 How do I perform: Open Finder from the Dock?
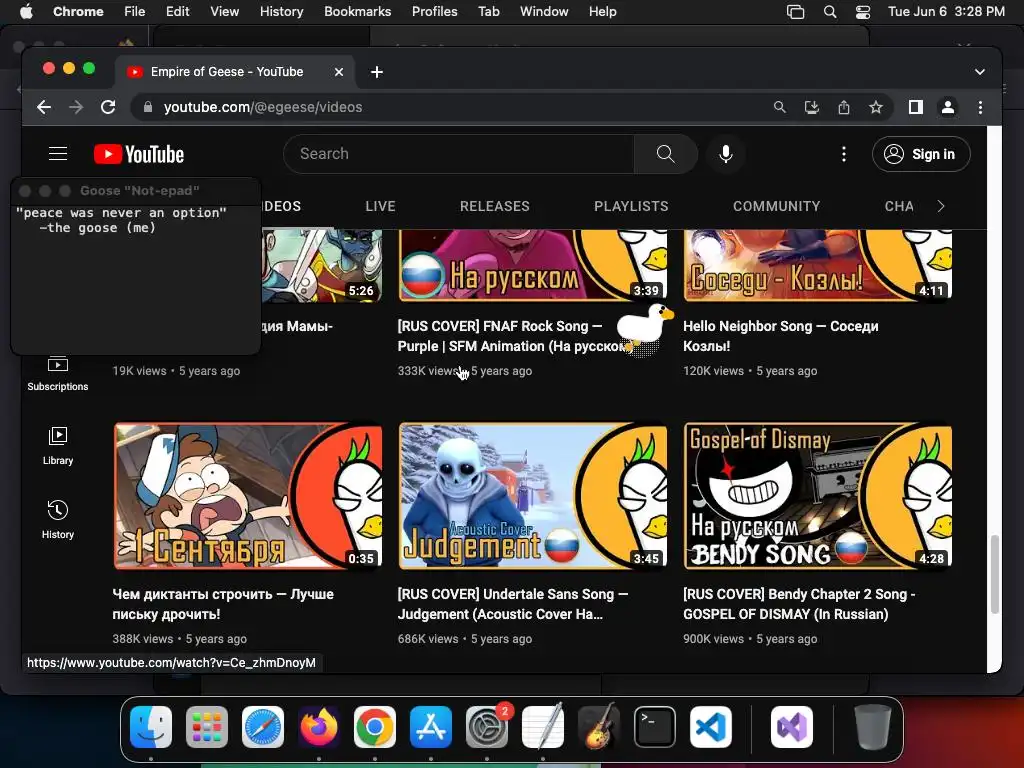tap(151, 727)
